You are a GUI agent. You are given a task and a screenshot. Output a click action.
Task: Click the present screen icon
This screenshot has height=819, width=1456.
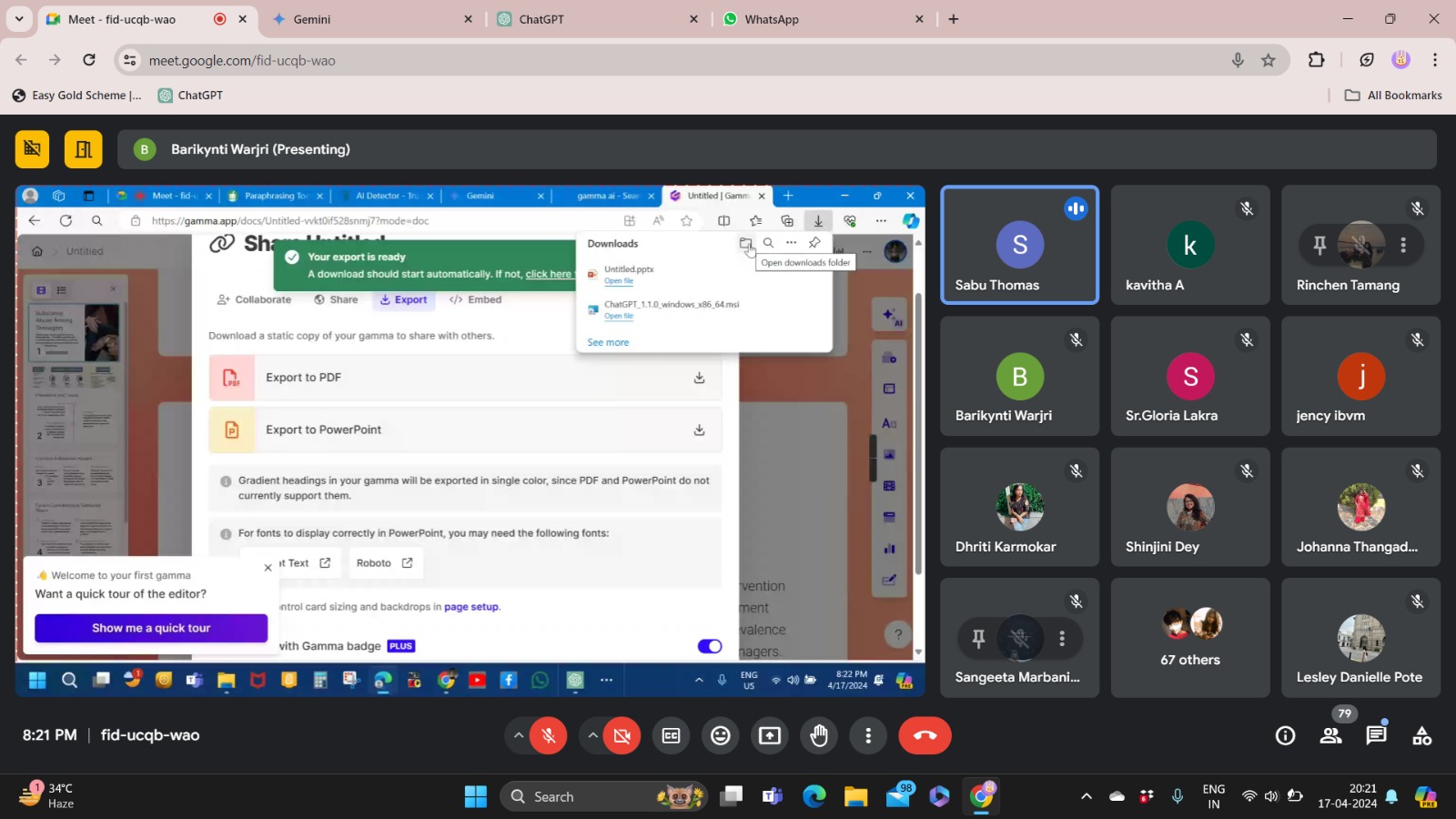tap(770, 736)
